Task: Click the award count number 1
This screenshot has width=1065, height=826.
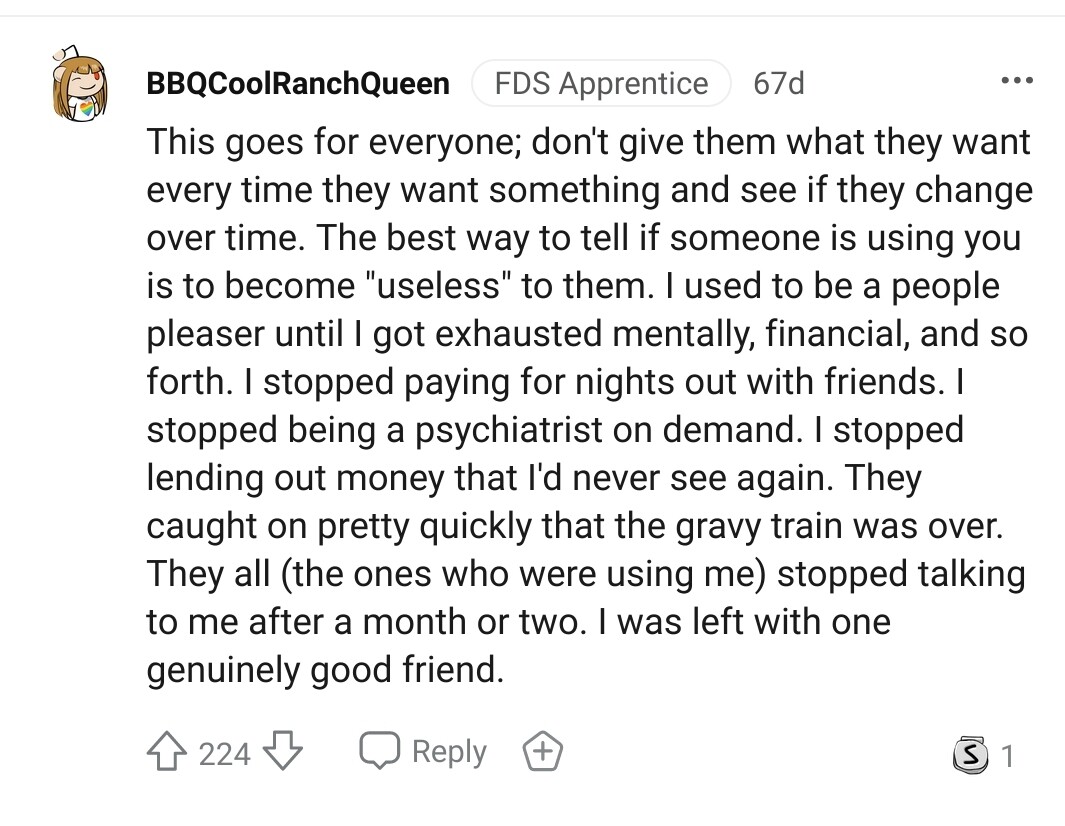Action: [1007, 757]
